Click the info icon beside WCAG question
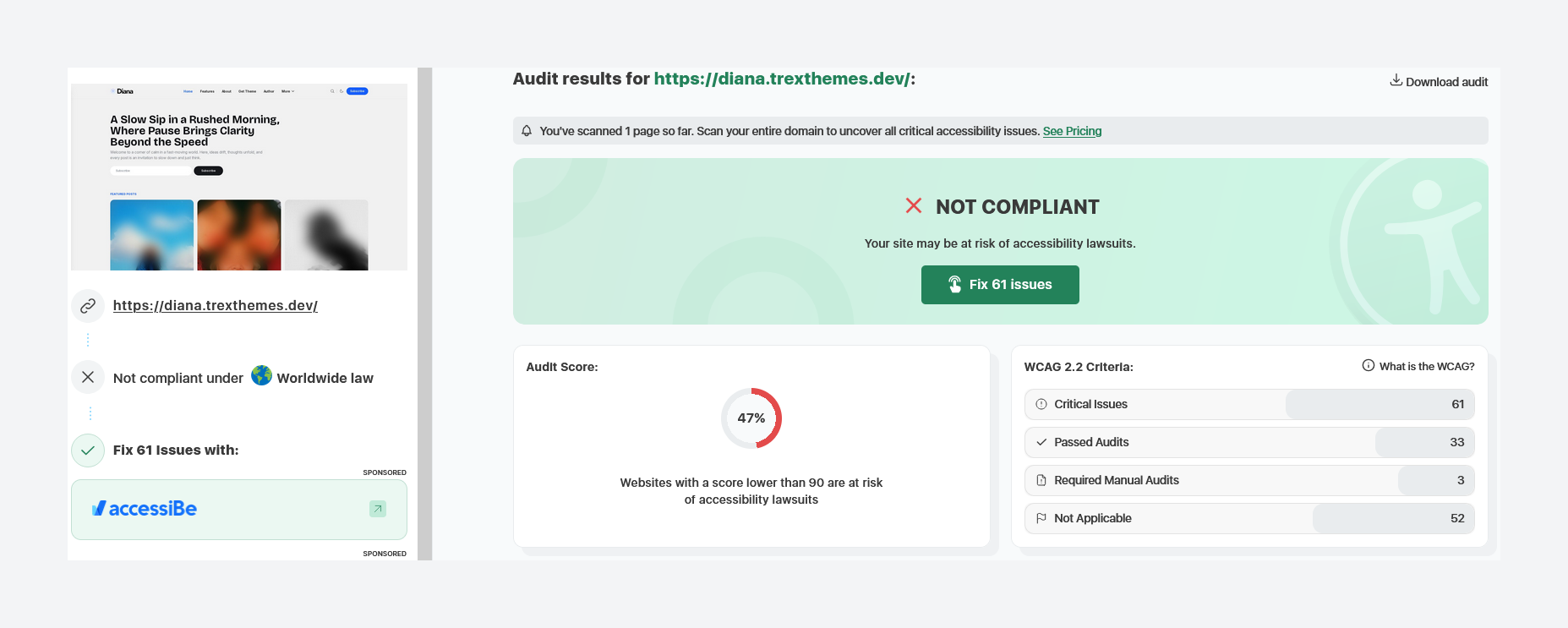 1368,366
